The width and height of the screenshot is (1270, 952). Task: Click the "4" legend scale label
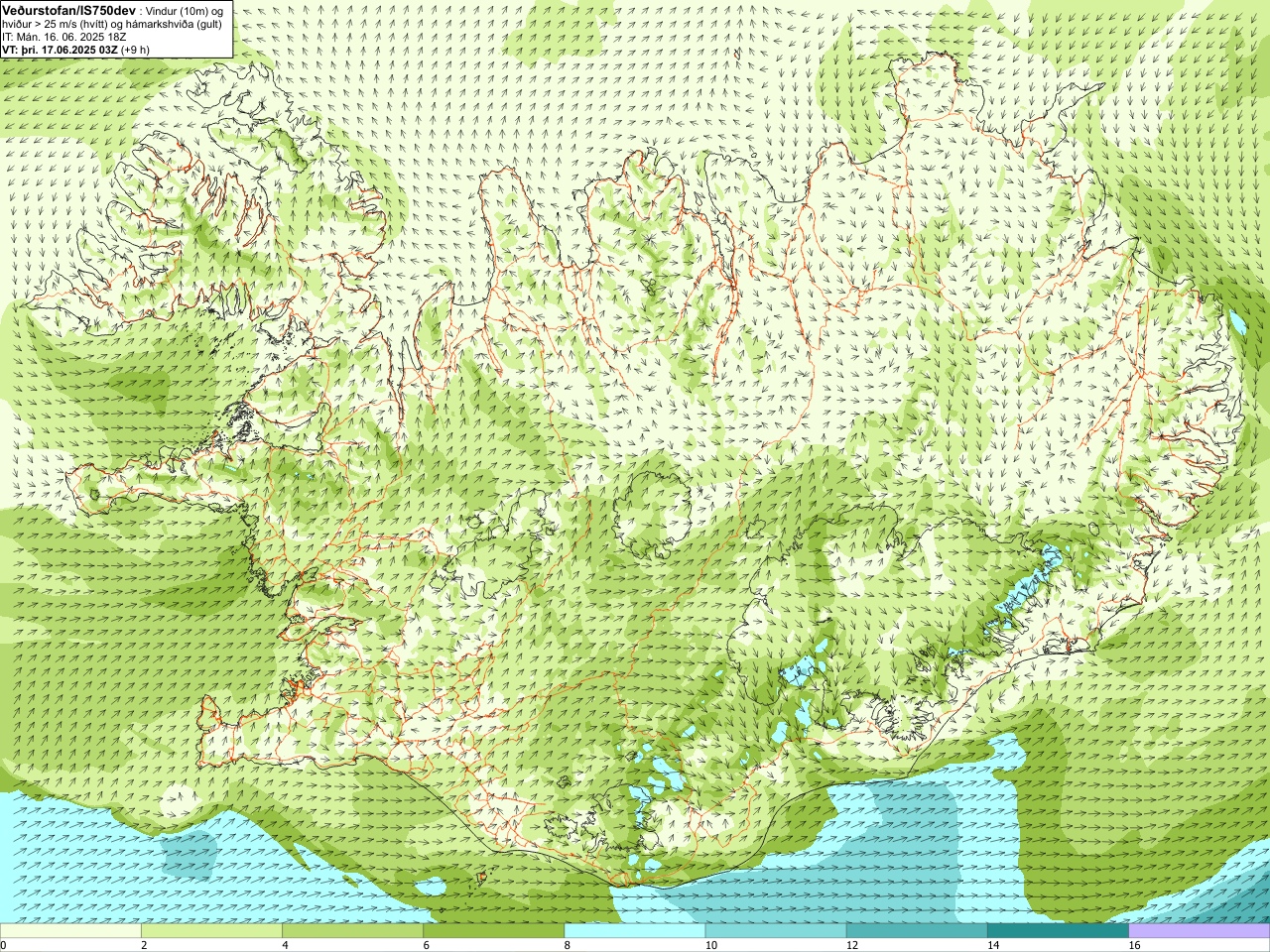coord(286,945)
